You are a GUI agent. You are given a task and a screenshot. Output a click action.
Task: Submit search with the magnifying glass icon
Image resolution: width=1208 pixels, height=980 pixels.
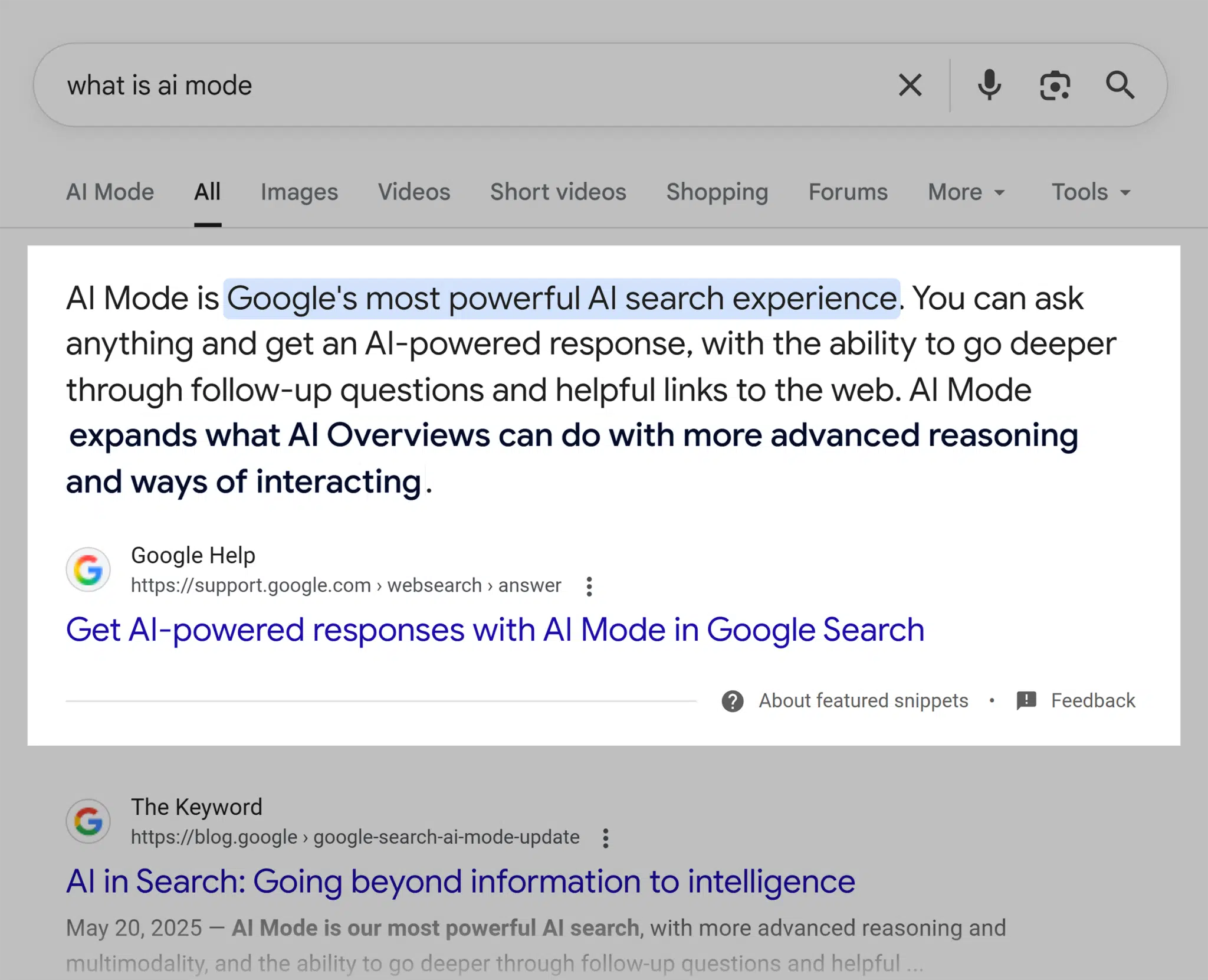[x=1120, y=86]
